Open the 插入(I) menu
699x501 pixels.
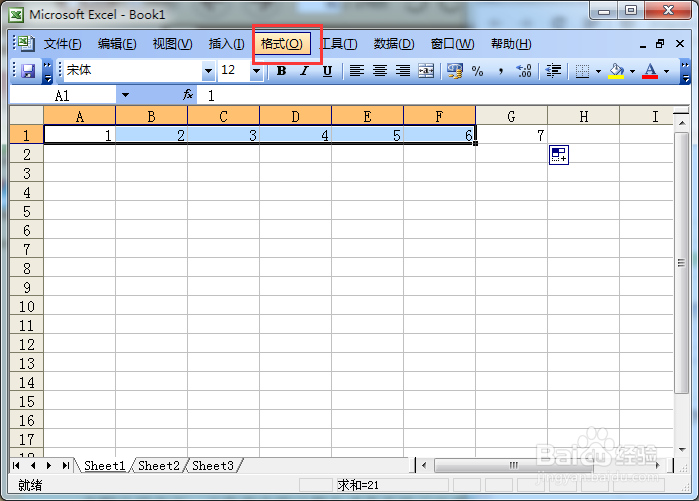pyautogui.click(x=226, y=44)
